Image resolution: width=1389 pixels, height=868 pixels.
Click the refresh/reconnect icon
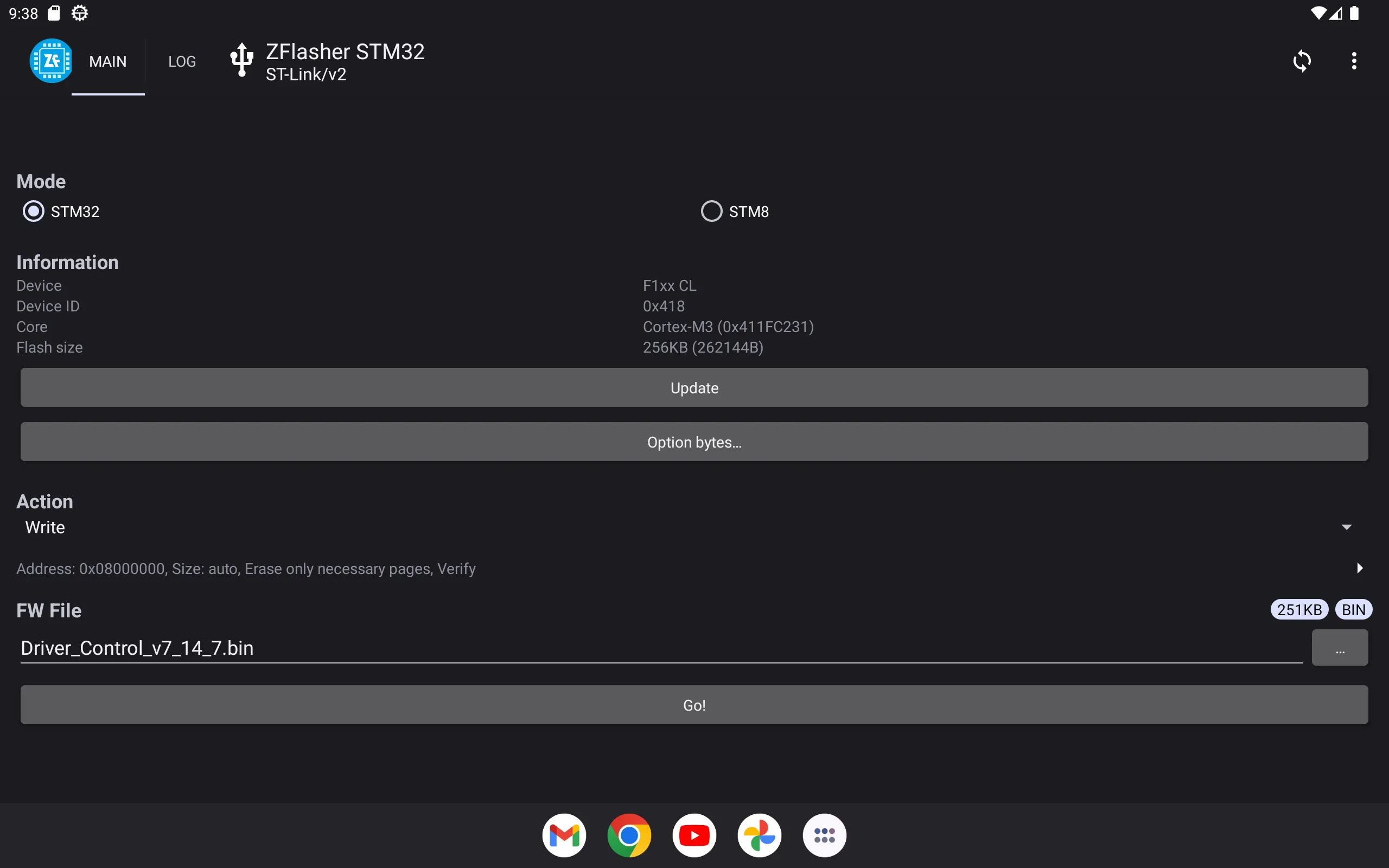[x=1302, y=60]
